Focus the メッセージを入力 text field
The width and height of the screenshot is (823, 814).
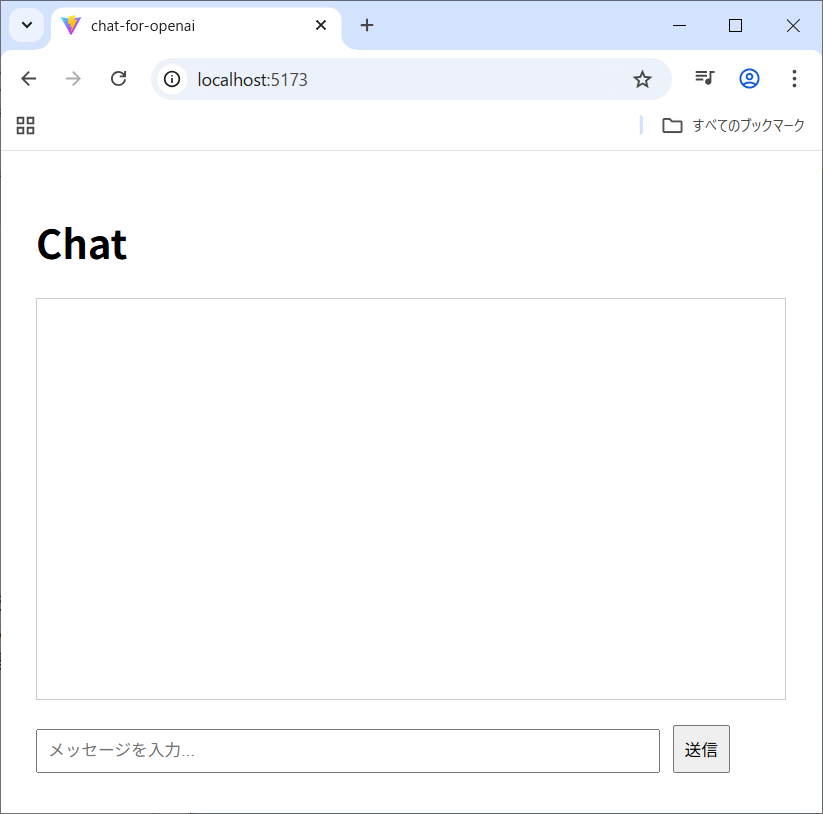pos(347,750)
